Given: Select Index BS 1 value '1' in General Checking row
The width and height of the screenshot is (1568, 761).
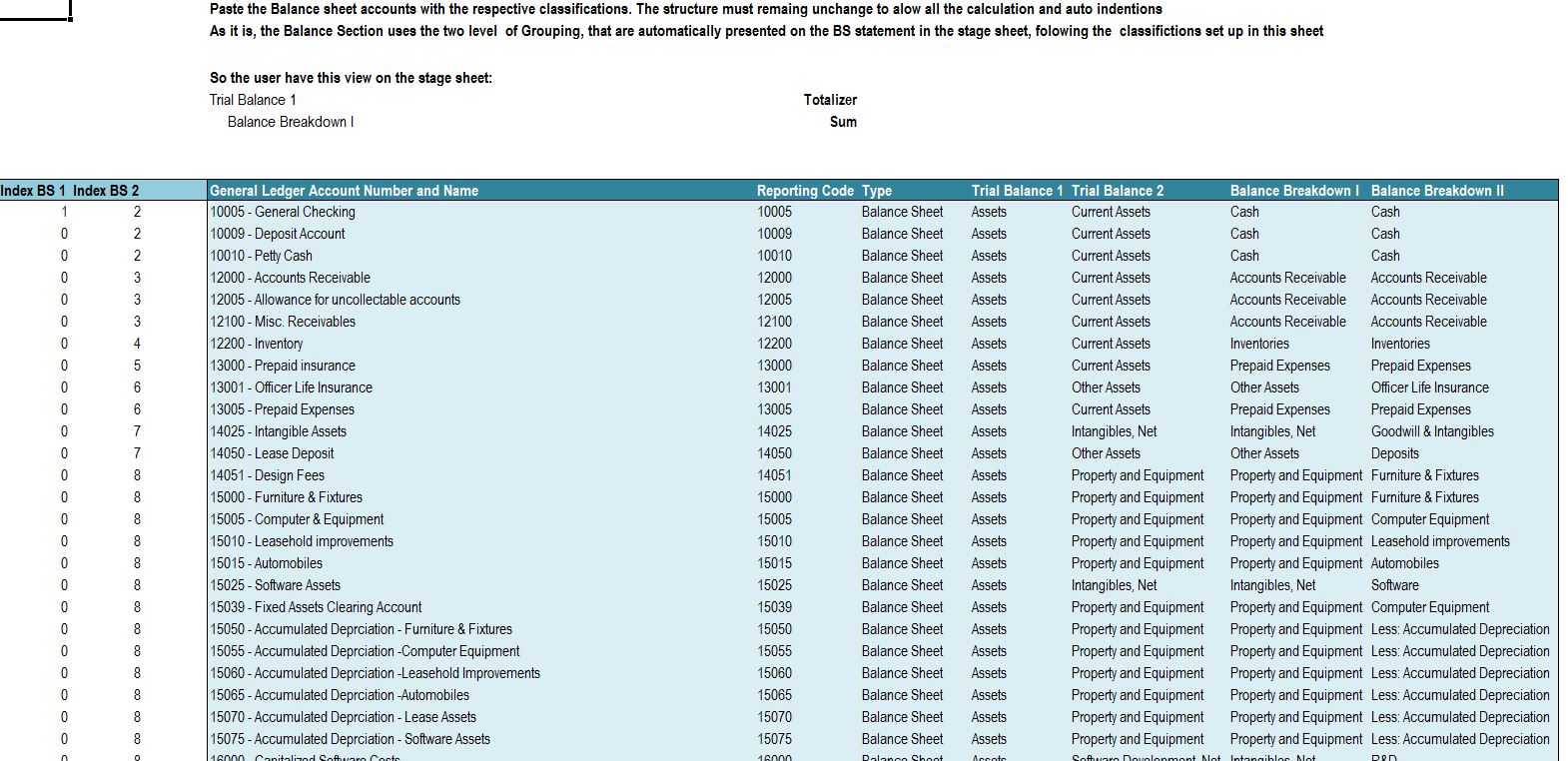Looking at the screenshot, I should (64, 212).
